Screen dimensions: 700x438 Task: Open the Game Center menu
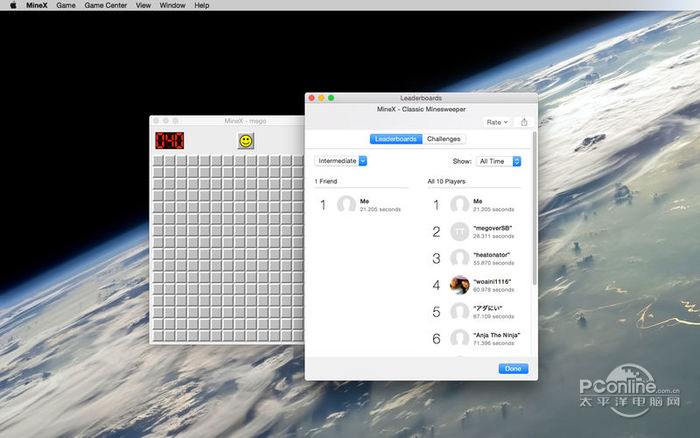coord(105,5)
